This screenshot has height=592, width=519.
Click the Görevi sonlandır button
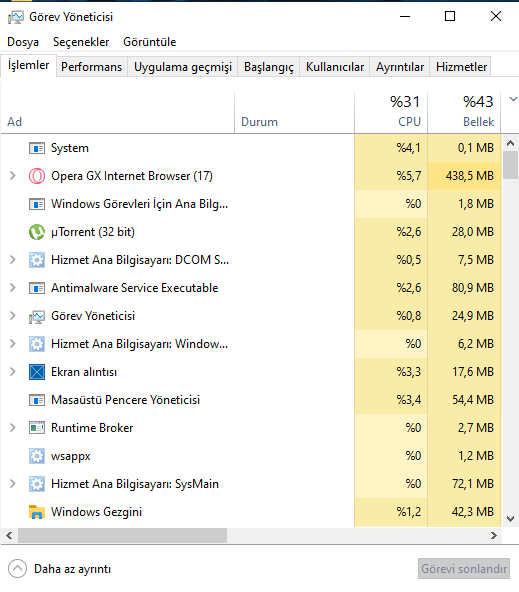[x=464, y=569]
